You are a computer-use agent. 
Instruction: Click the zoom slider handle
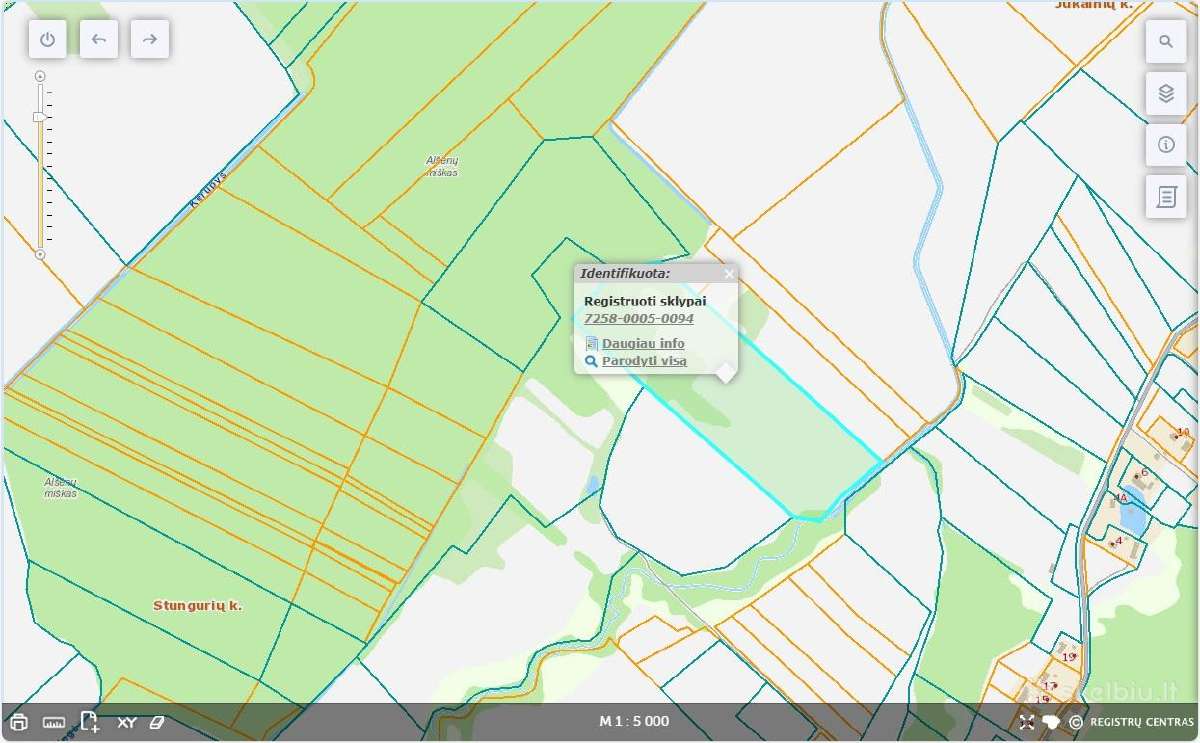tap(40, 117)
